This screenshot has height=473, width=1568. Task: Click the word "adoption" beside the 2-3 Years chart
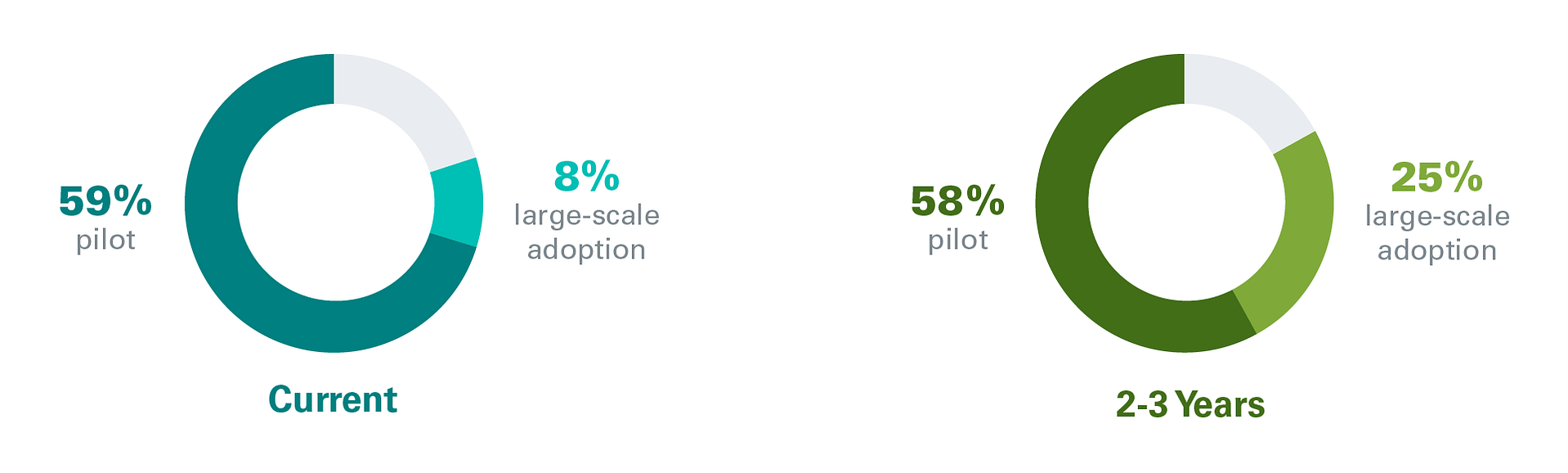coord(1437,250)
